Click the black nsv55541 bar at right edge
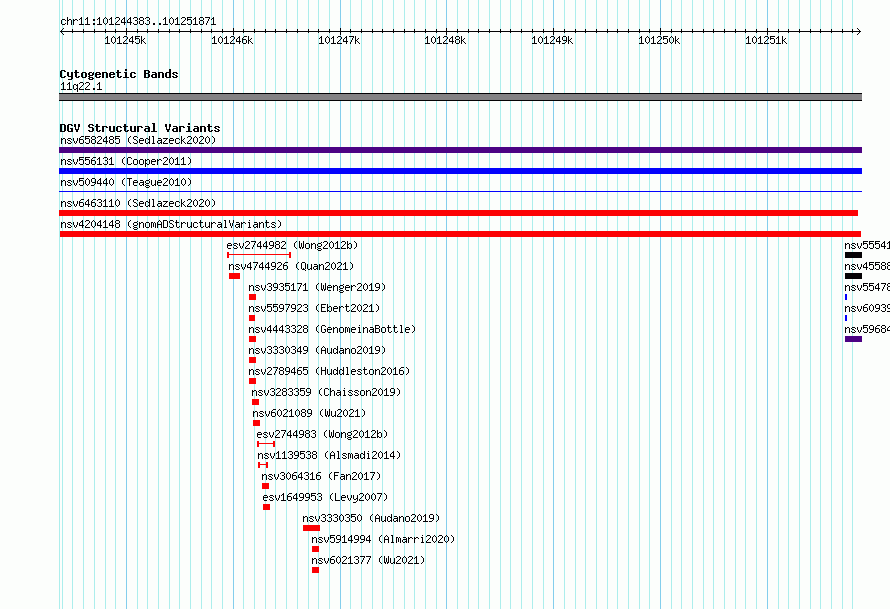Screen dimensions: 890x609 click(x=853, y=255)
